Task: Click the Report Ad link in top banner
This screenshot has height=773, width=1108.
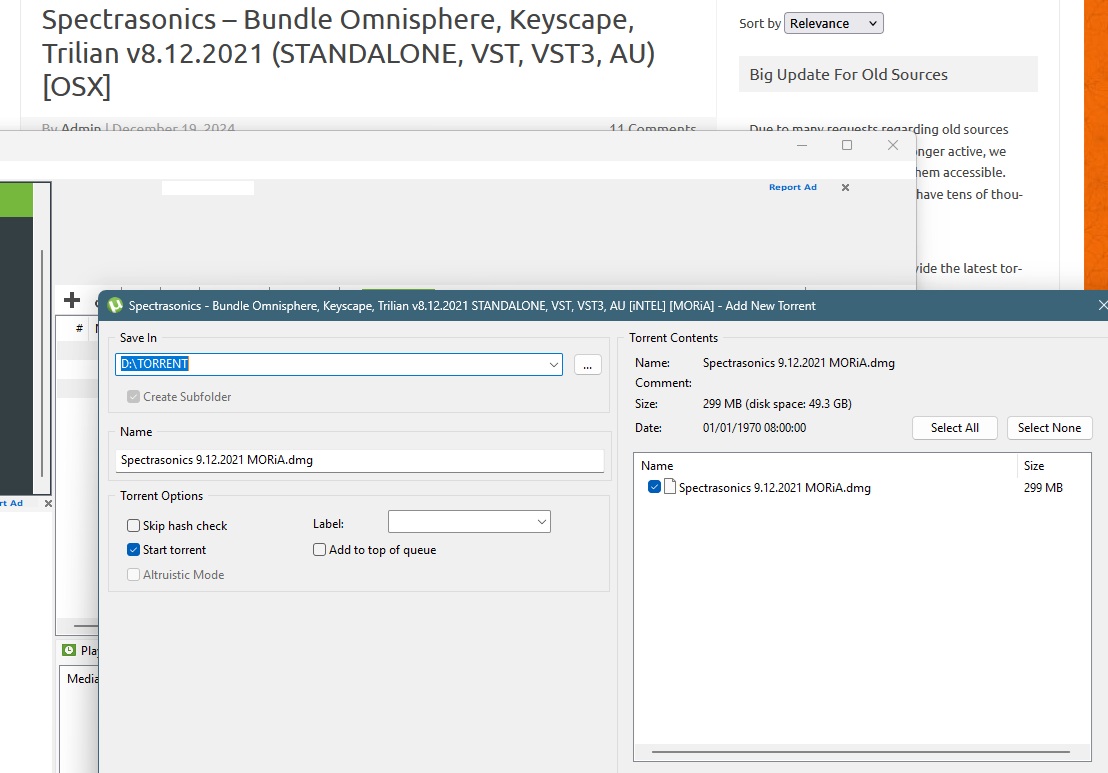Action: coord(793,187)
